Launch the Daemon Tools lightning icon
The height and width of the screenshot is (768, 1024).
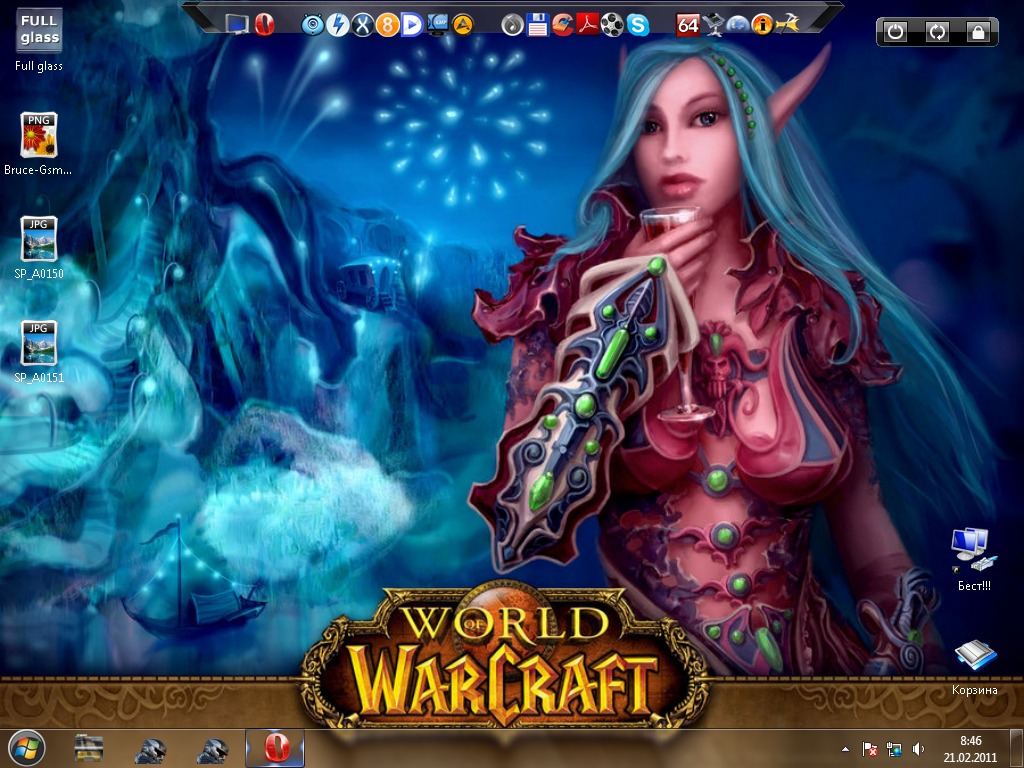click(338, 25)
